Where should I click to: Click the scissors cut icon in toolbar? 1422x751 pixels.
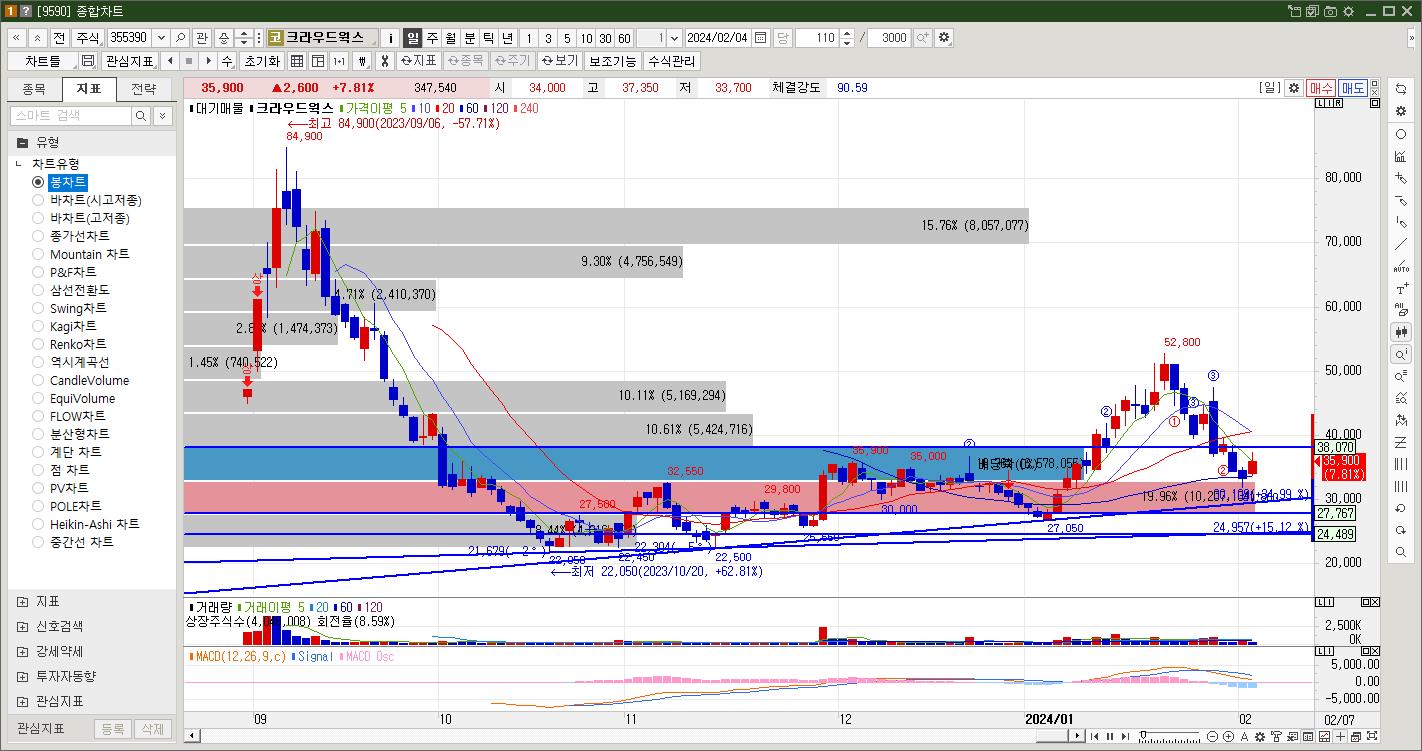click(x=384, y=61)
